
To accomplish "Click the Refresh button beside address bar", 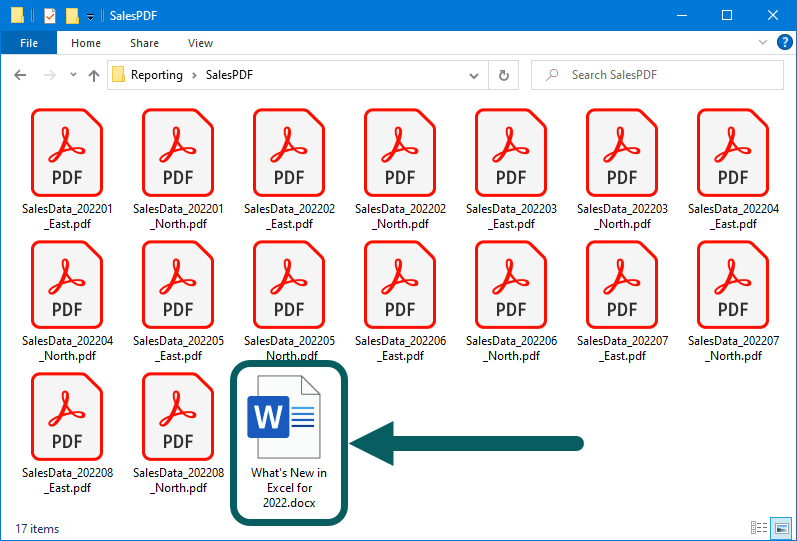I will point(504,75).
